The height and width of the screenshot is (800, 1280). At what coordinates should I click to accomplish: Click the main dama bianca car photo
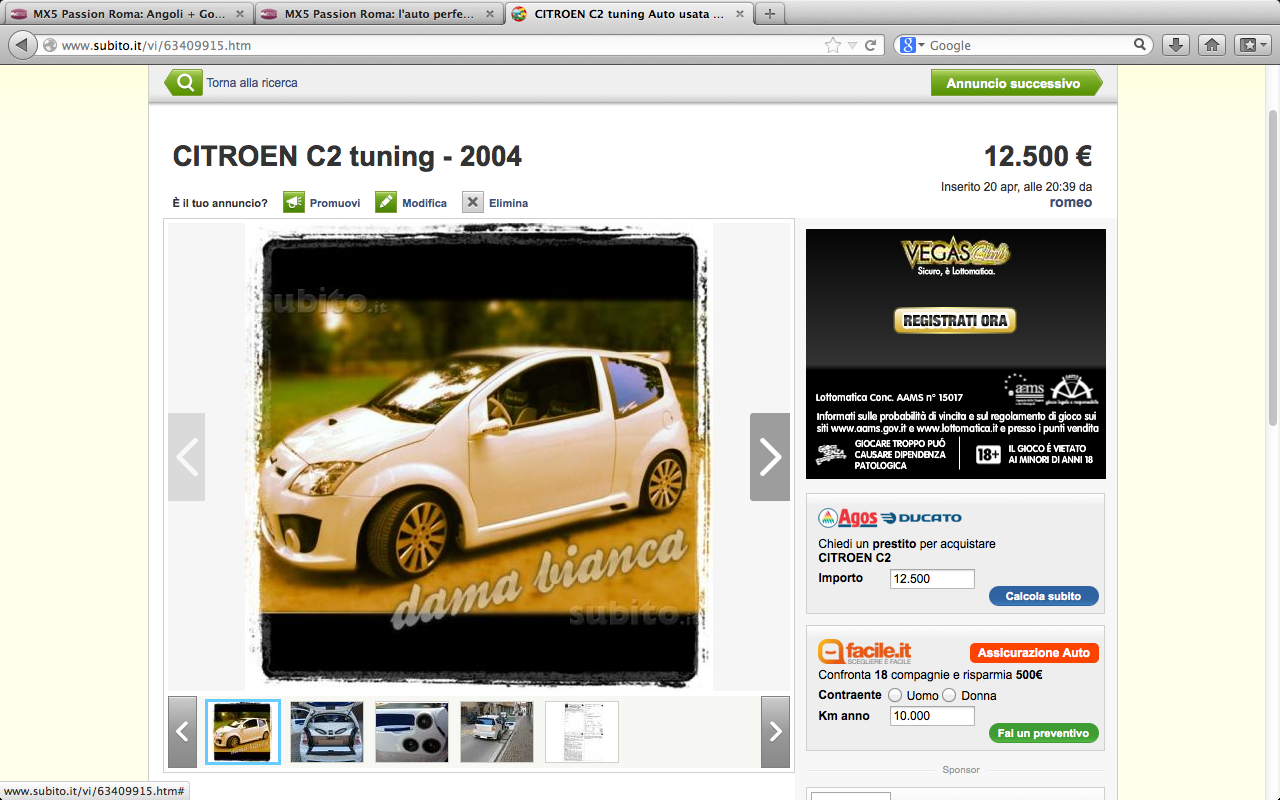tap(479, 457)
